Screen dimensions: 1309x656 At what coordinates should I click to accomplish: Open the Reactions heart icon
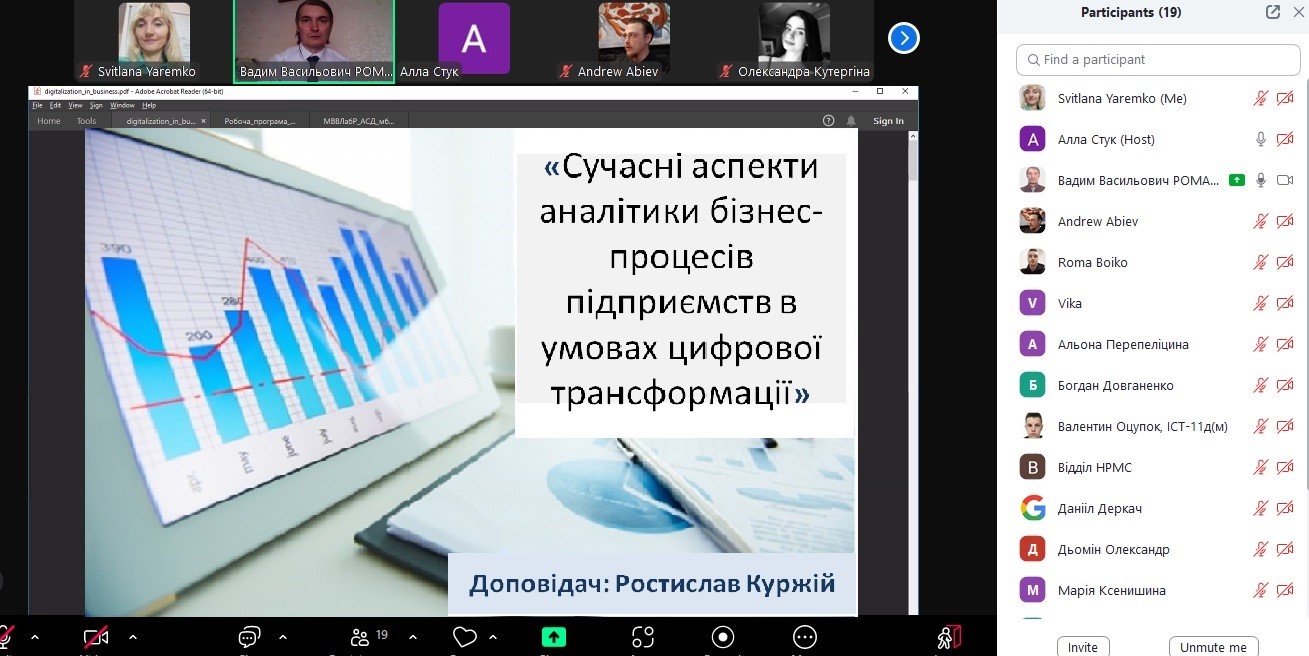point(464,637)
